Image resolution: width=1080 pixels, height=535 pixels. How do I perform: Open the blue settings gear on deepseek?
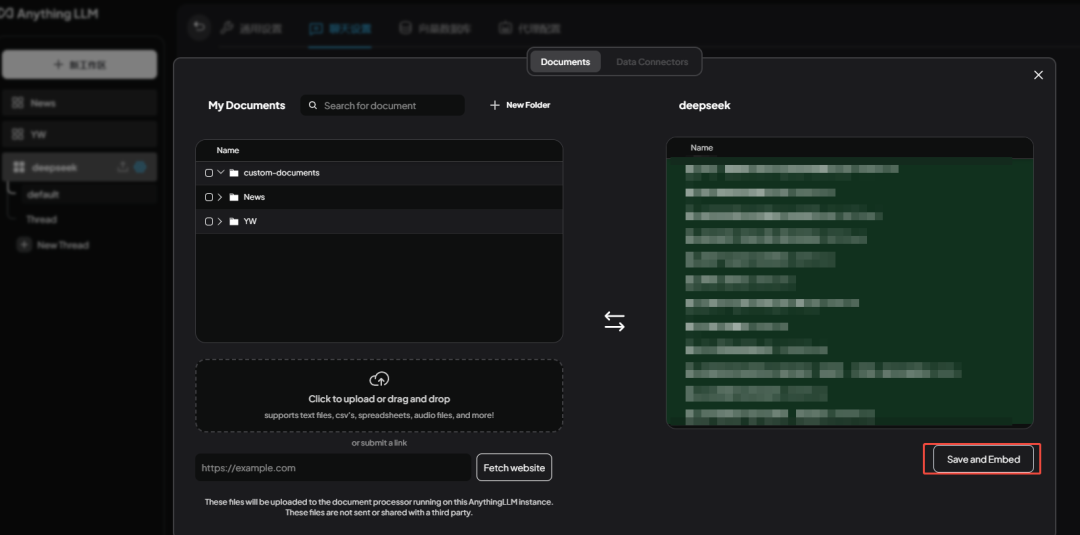[141, 167]
